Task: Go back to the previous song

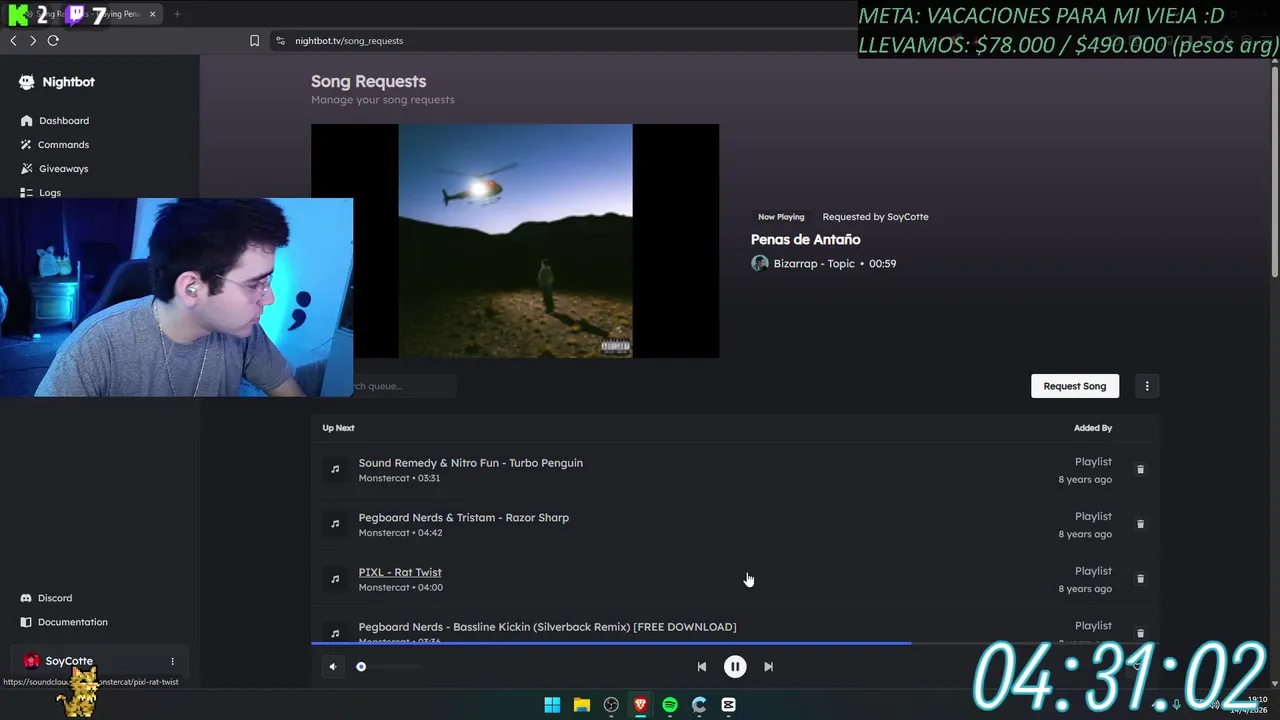Action: 702,667
